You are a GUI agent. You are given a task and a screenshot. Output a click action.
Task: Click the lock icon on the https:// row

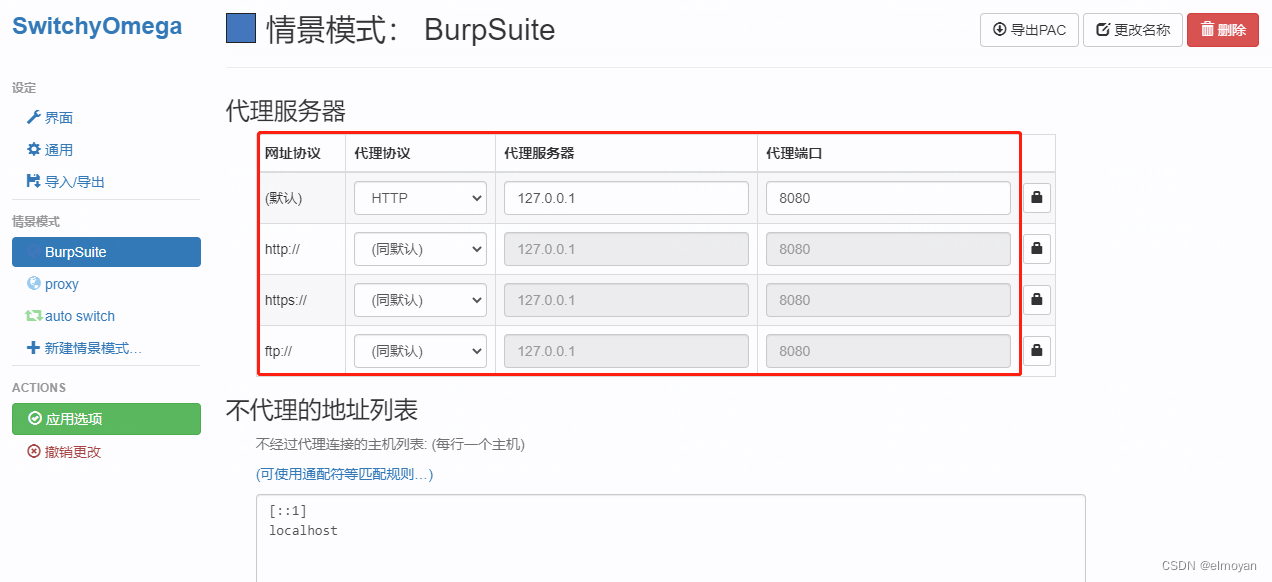pyautogui.click(x=1037, y=300)
